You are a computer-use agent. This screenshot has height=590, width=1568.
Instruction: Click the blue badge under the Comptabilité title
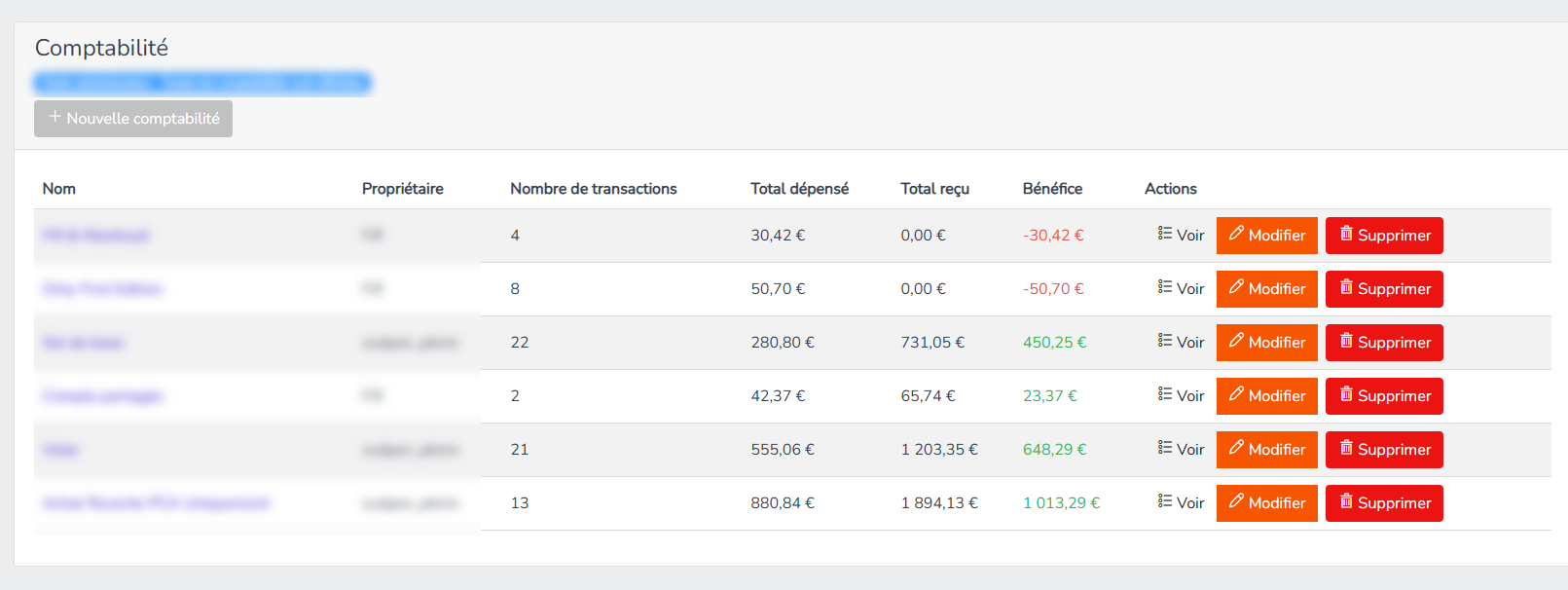(x=202, y=83)
